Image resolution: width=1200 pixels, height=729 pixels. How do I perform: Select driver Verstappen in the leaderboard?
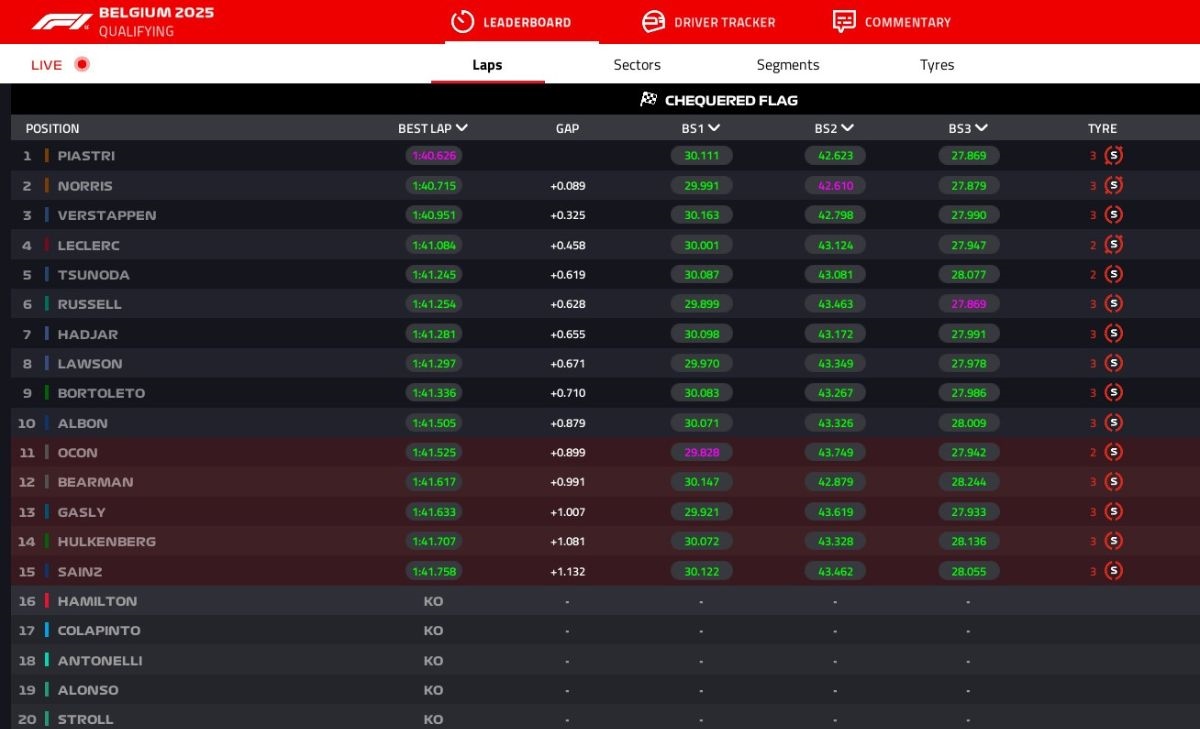(106, 215)
